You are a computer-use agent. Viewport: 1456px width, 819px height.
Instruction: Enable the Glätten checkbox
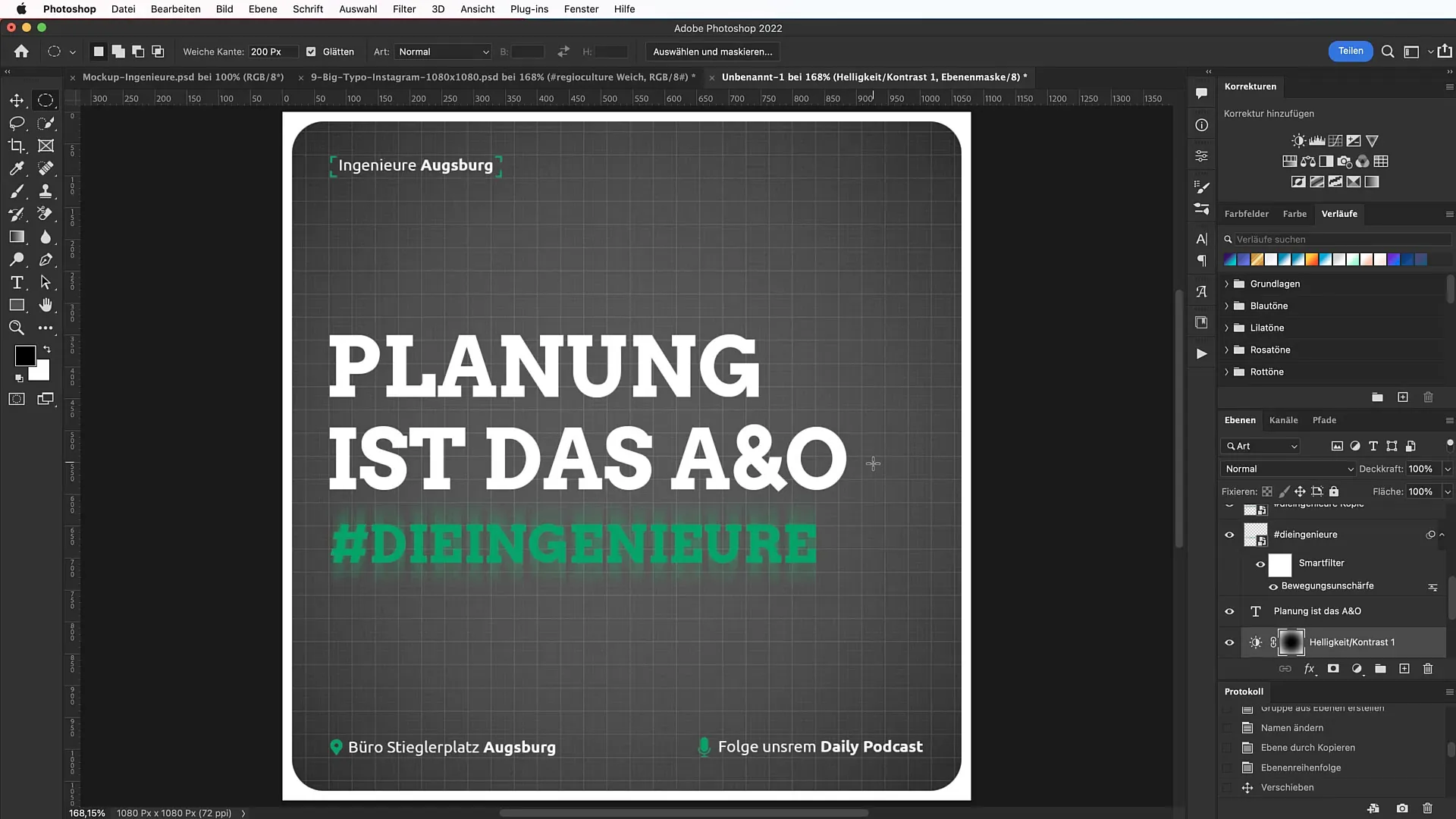311,51
